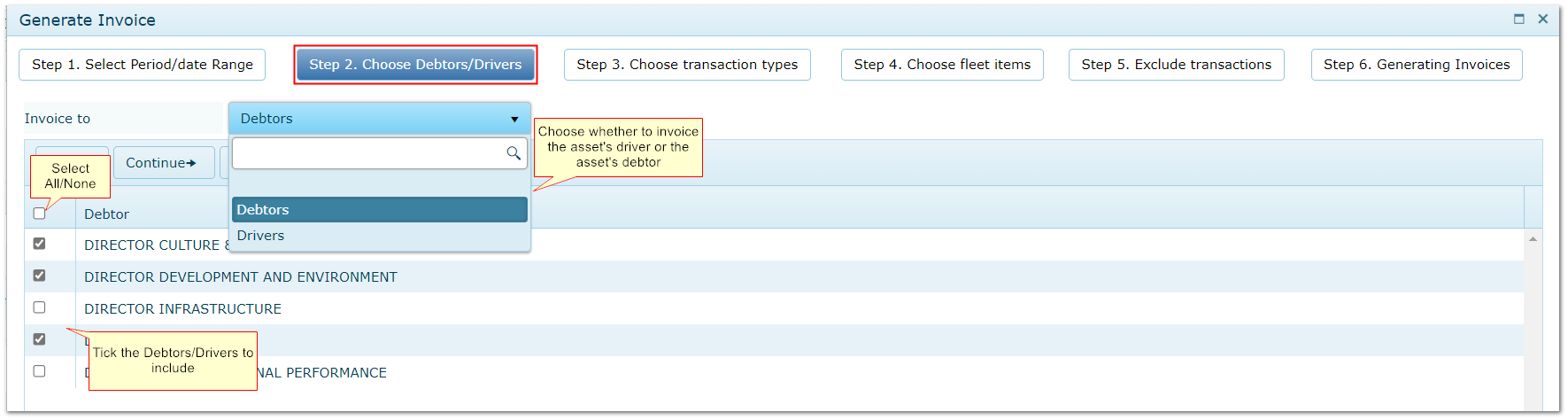Uncheck the DIRECTOR CULTURE row checkbox
This screenshot has width=1568, height=420.
click(39, 244)
